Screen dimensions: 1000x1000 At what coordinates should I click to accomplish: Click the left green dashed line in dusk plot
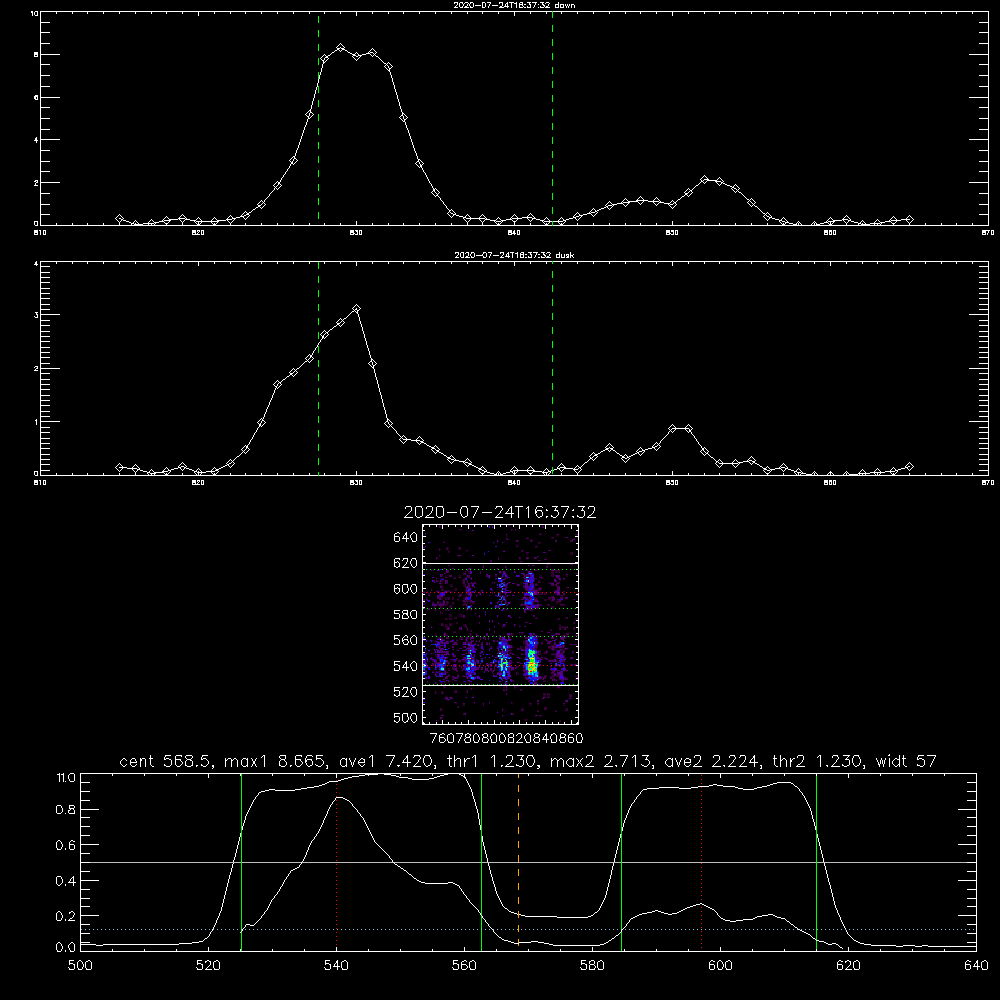(x=318, y=368)
